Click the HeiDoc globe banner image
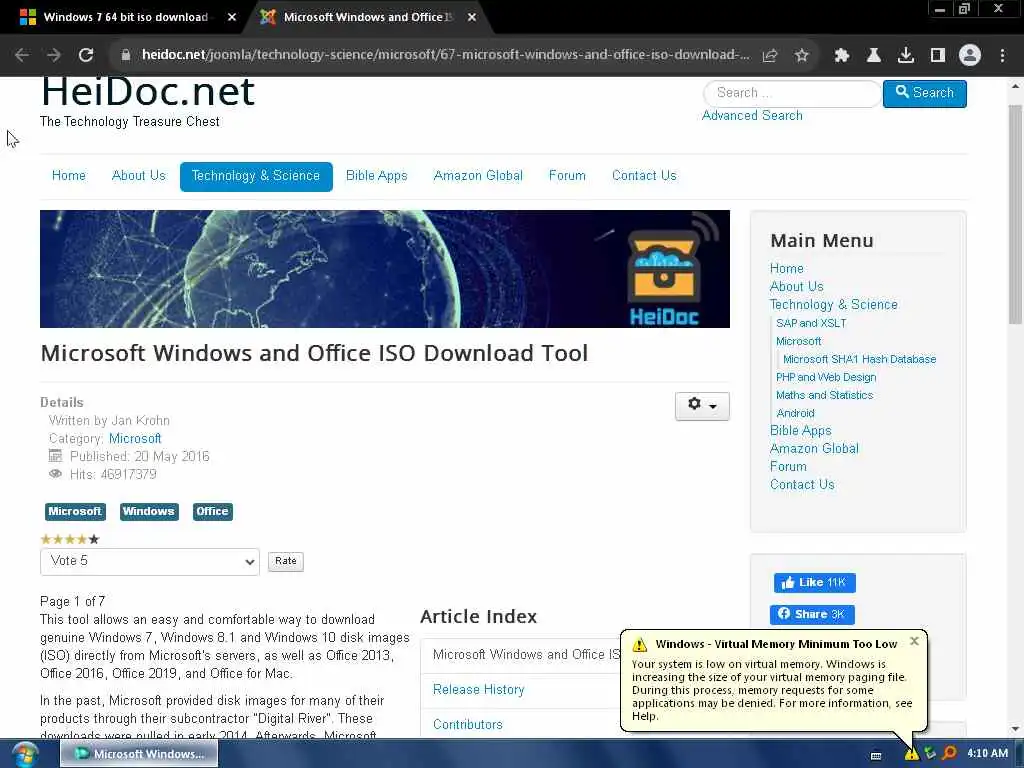 pos(385,268)
